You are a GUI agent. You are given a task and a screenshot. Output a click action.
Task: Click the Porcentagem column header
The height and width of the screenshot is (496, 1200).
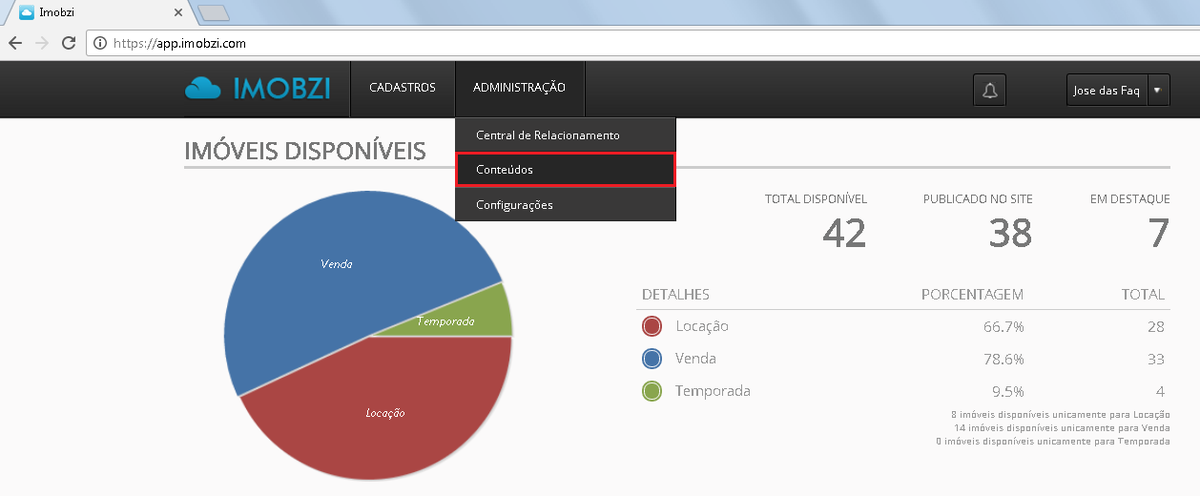[x=972, y=295]
